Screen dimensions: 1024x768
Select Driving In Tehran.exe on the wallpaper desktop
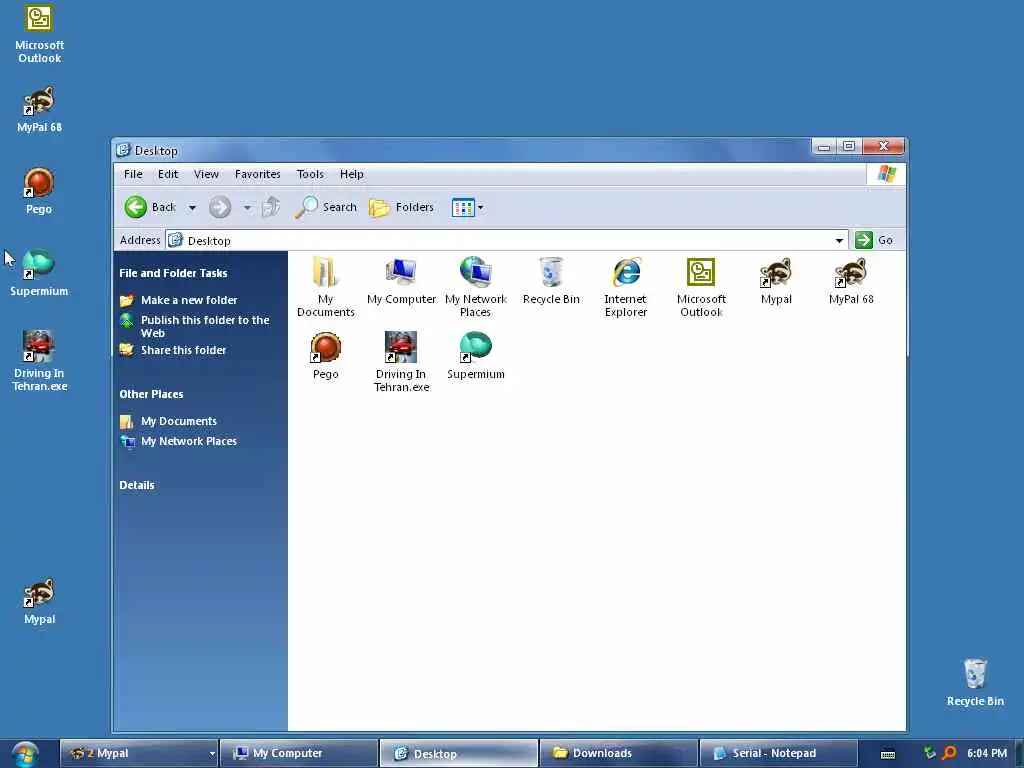point(39,362)
